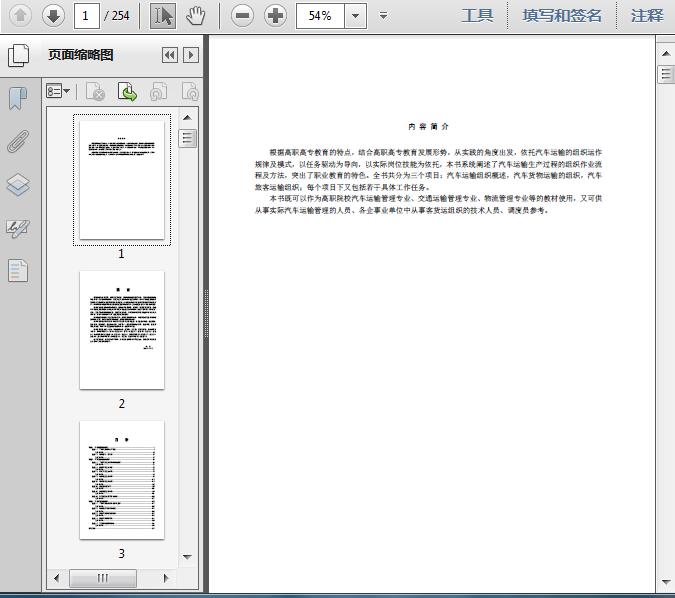Click the rotate pages counterclockwise icon
Screen dimensions: 675x598
[x=158, y=91]
